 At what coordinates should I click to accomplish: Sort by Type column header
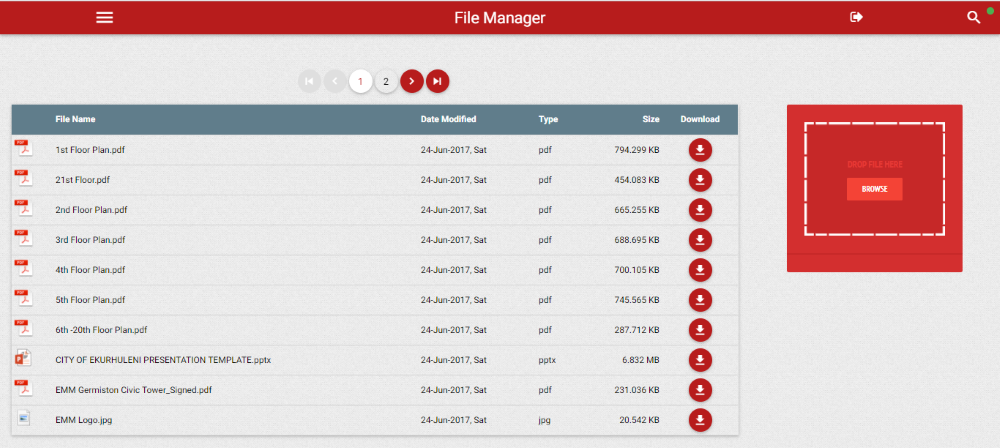tap(548, 119)
